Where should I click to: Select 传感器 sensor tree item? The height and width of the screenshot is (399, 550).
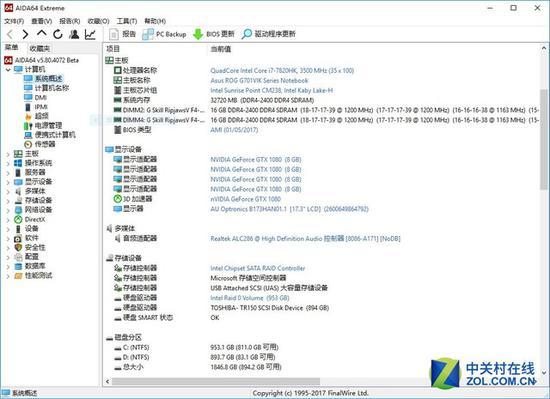40,144
